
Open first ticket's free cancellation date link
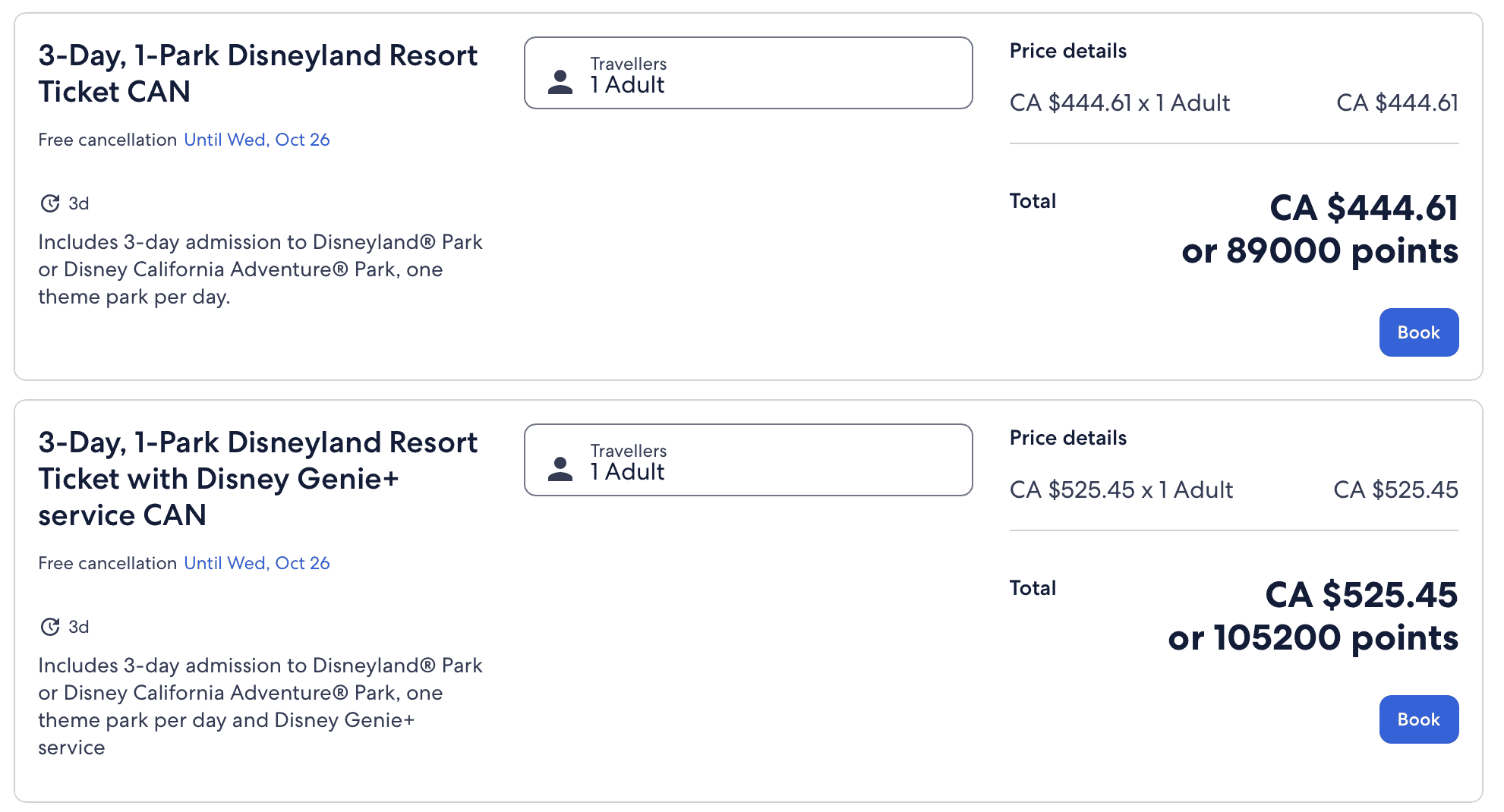point(257,140)
